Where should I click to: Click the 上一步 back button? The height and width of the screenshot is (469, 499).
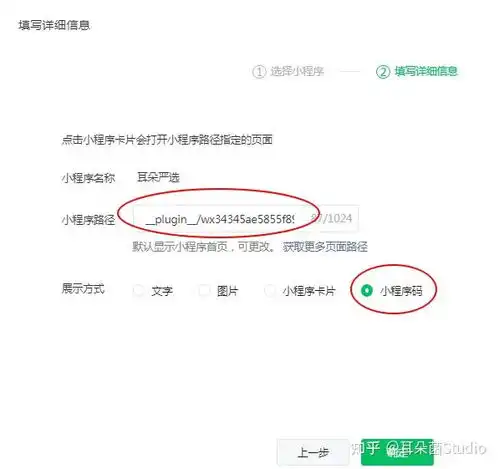pyautogui.click(x=312, y=452)
